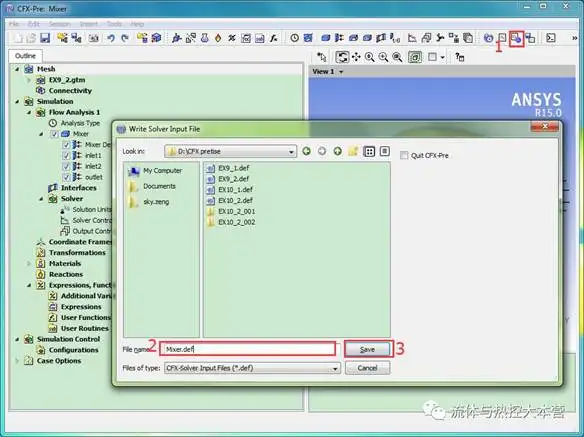Click the File name input field
584x437 pixels.
click(248, 349)
